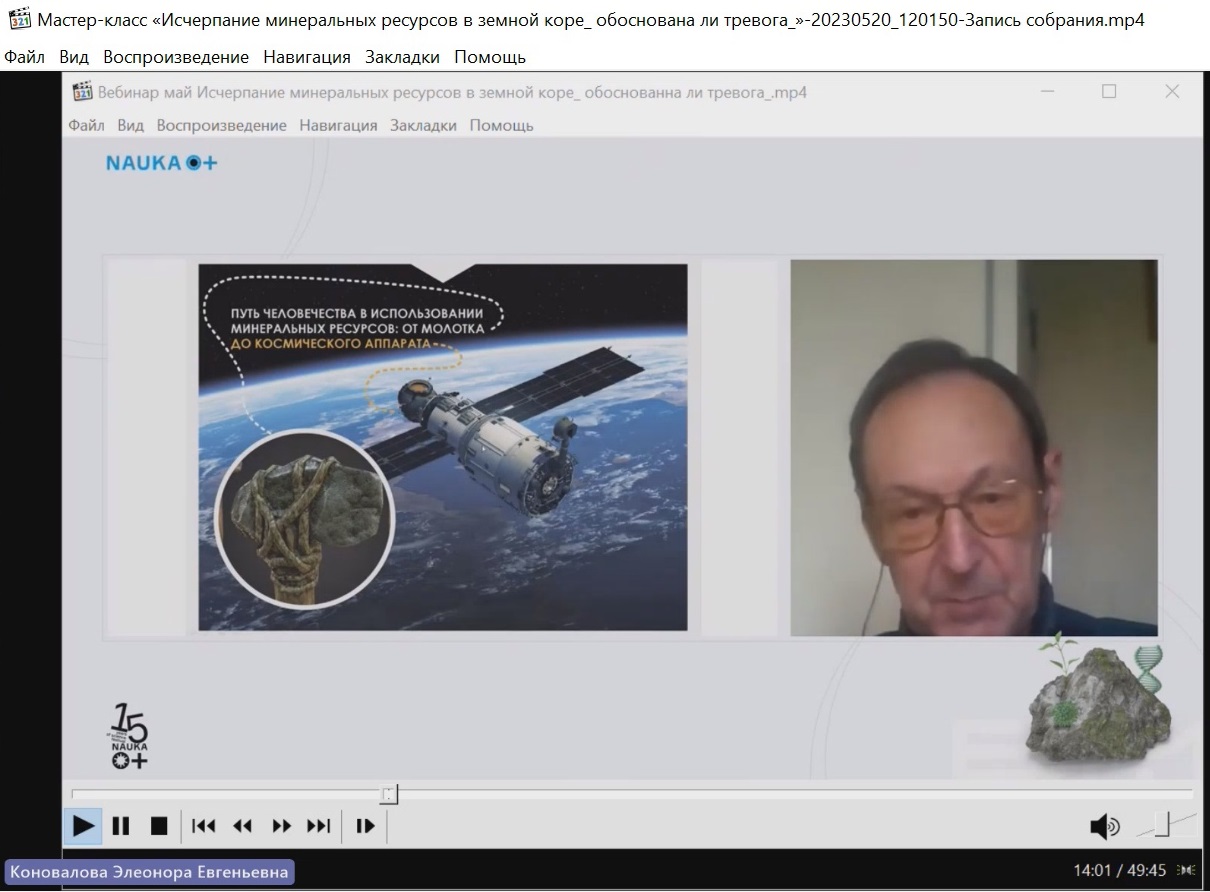Open Файл menu in the inner Вебинар window

86,125
